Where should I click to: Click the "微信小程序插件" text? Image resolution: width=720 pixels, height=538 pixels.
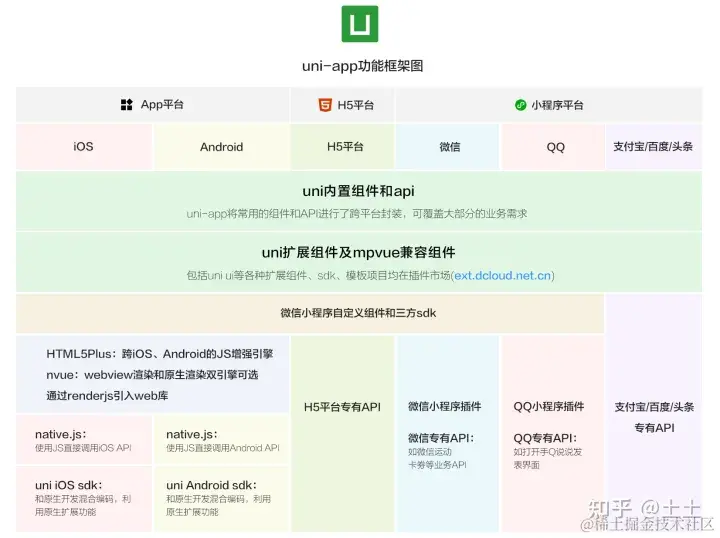pyautogui.click(x=444, y=407)
